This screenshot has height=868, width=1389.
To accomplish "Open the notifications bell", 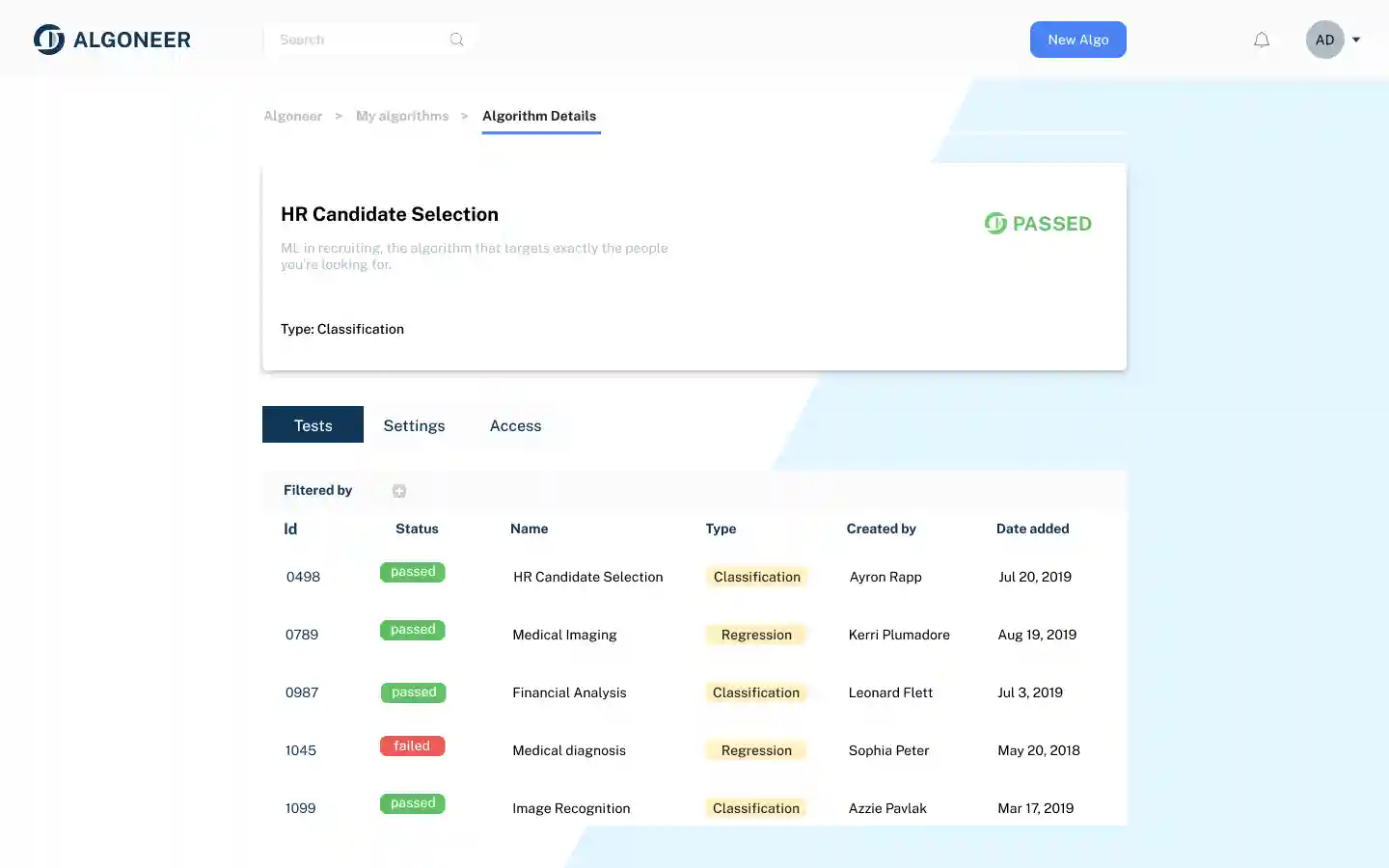I will [x=1262, y=40].
